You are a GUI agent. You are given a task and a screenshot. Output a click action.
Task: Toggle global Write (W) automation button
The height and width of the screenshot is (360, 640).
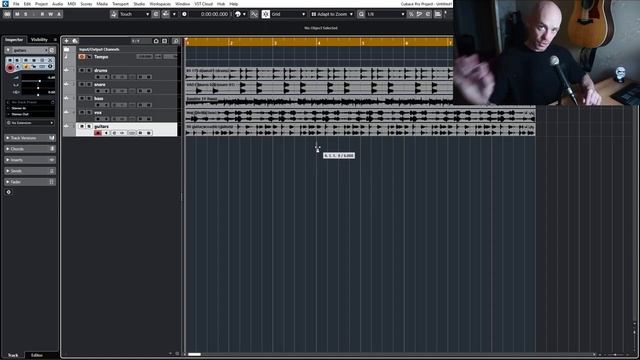51,14
